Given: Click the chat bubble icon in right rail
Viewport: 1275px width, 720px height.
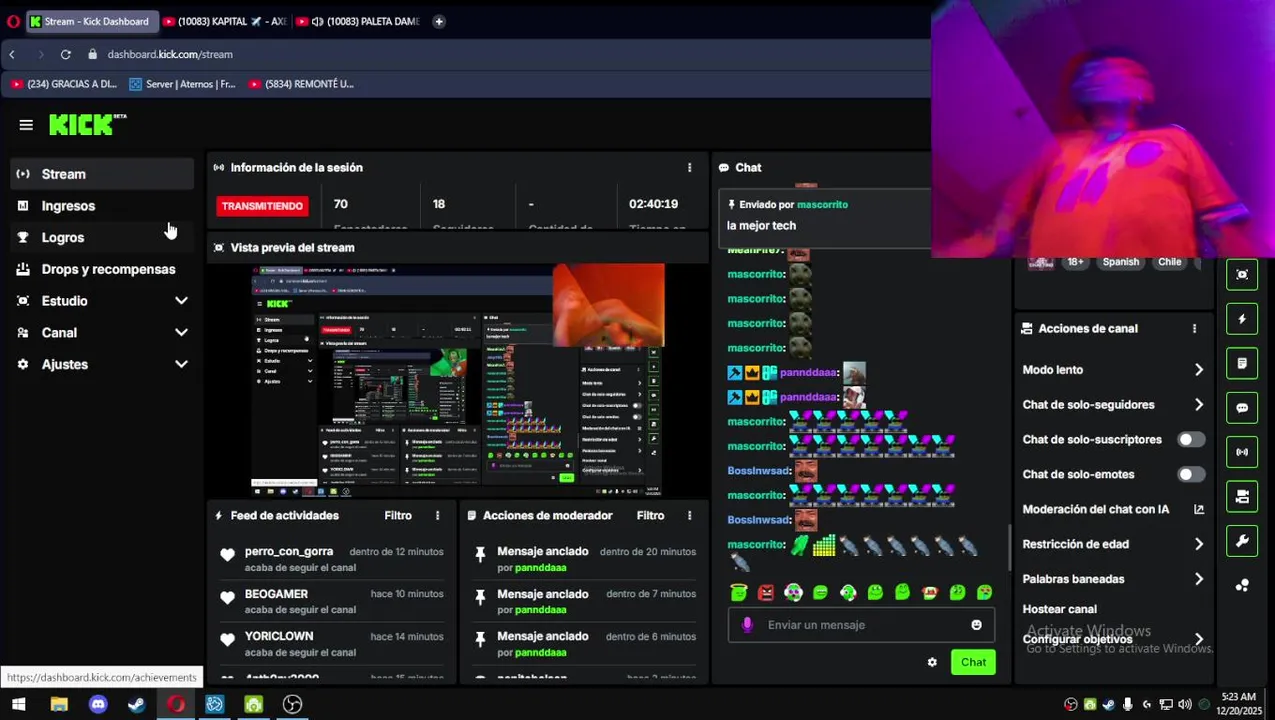Looking at the screenshot, I should pyautogui.click(x=1242, y=408).
